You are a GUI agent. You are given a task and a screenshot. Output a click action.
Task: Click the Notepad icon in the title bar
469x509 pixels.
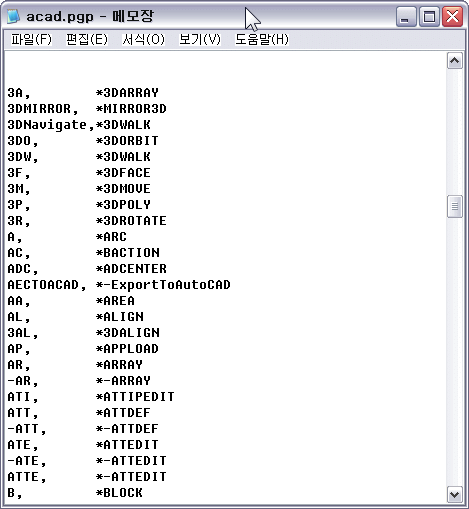coord(14,16)
